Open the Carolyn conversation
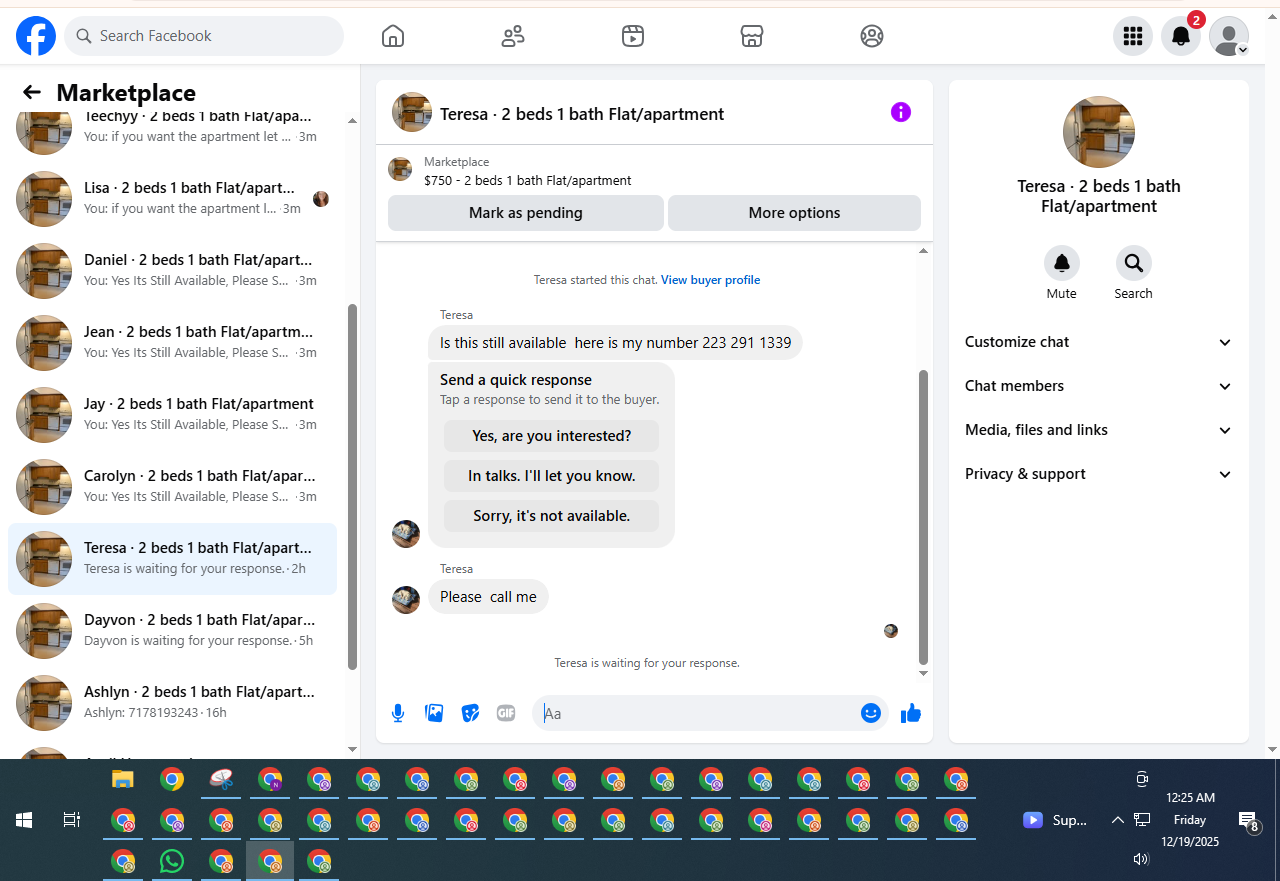Image resolution: width=1280 pixels, height=881 pixels. click(172, 487)
